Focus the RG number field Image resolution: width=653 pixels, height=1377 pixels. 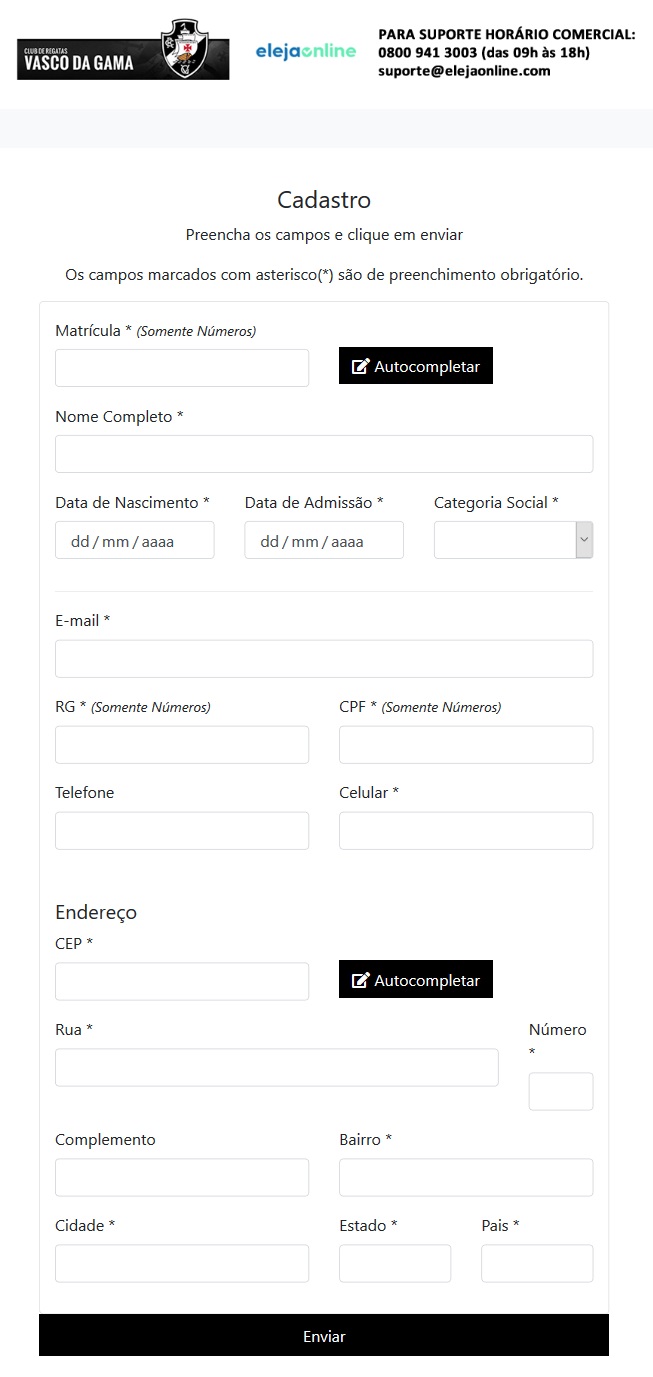[x=182, y=745]
